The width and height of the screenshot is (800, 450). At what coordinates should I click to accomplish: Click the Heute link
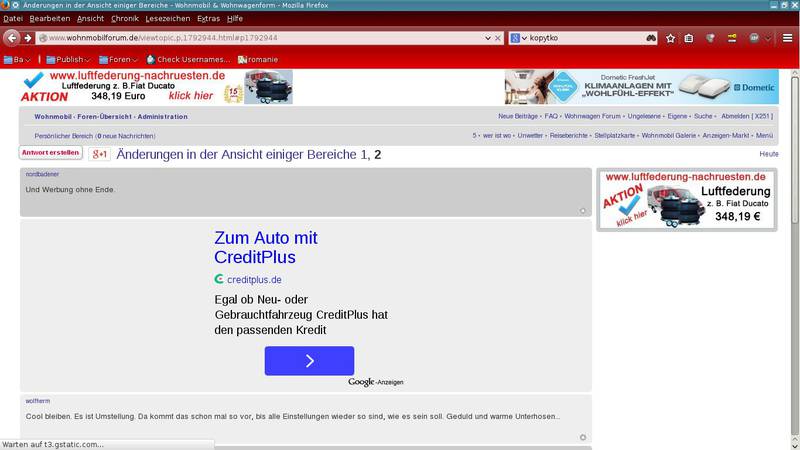(769, 154)
